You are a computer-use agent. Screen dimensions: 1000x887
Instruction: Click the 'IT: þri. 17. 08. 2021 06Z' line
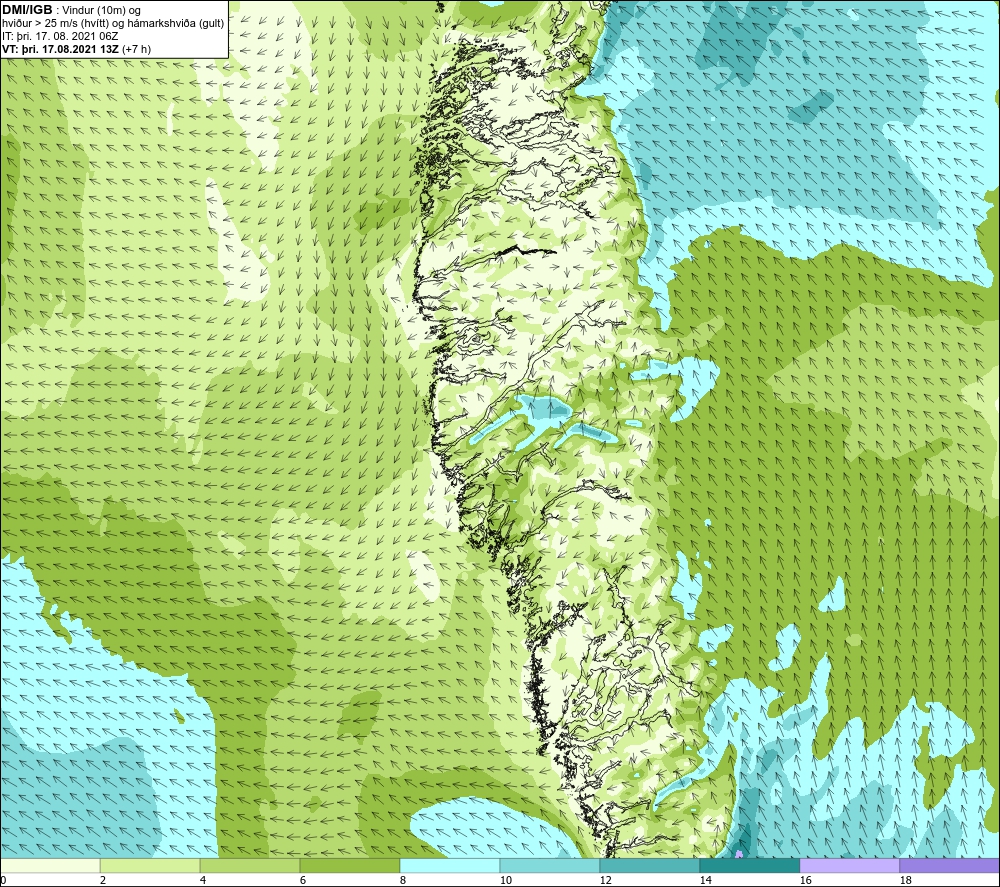(60, 36)
